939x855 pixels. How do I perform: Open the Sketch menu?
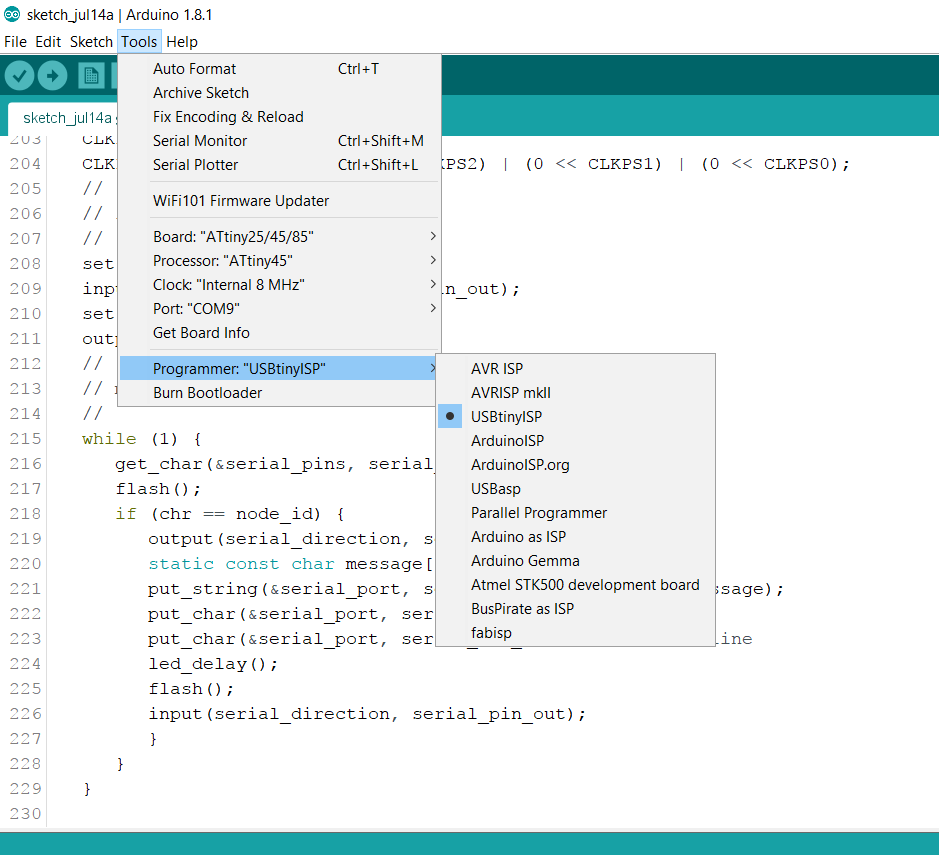[x=91, y=42]
